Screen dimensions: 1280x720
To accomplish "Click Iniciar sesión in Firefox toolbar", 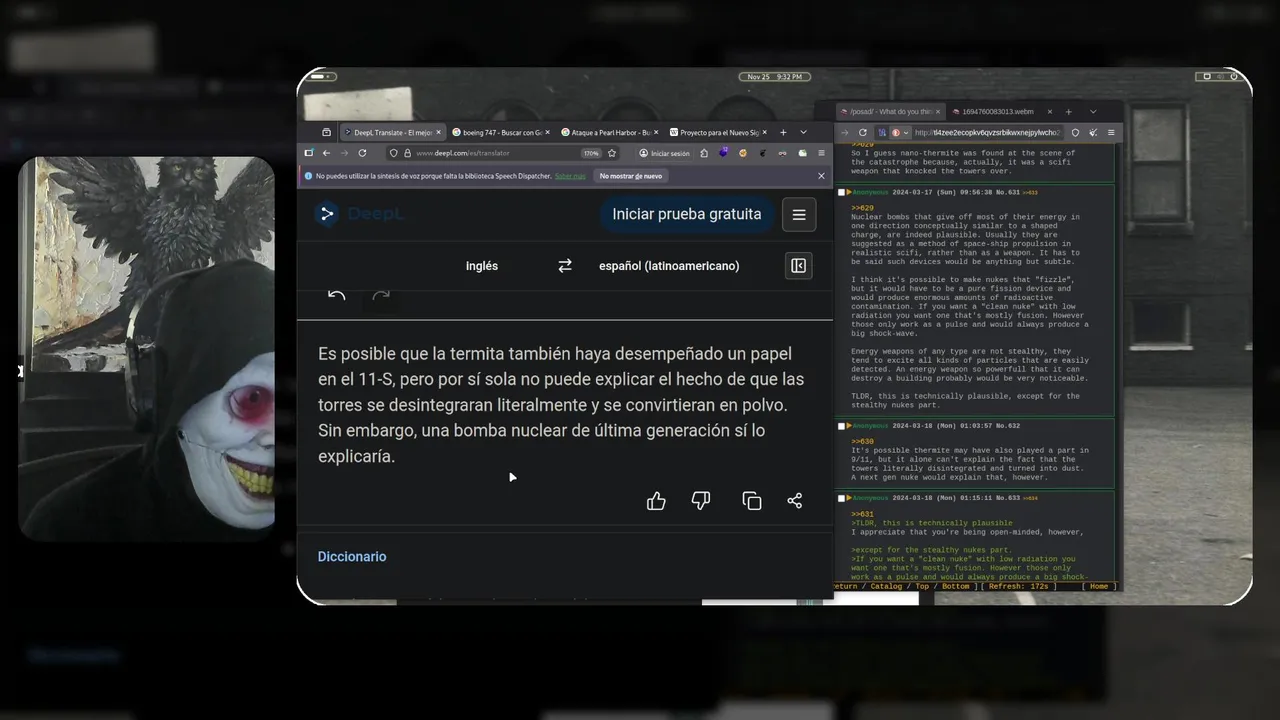I will tap(666, 153).
